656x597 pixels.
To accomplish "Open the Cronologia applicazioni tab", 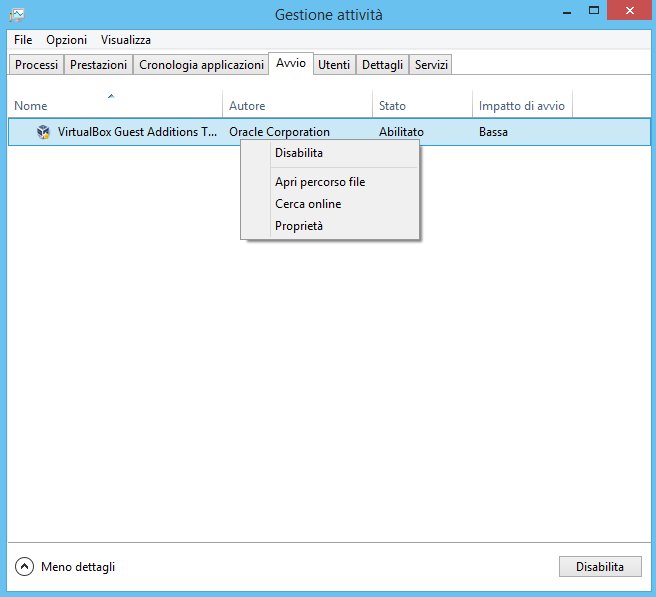I will coord(201,64).
